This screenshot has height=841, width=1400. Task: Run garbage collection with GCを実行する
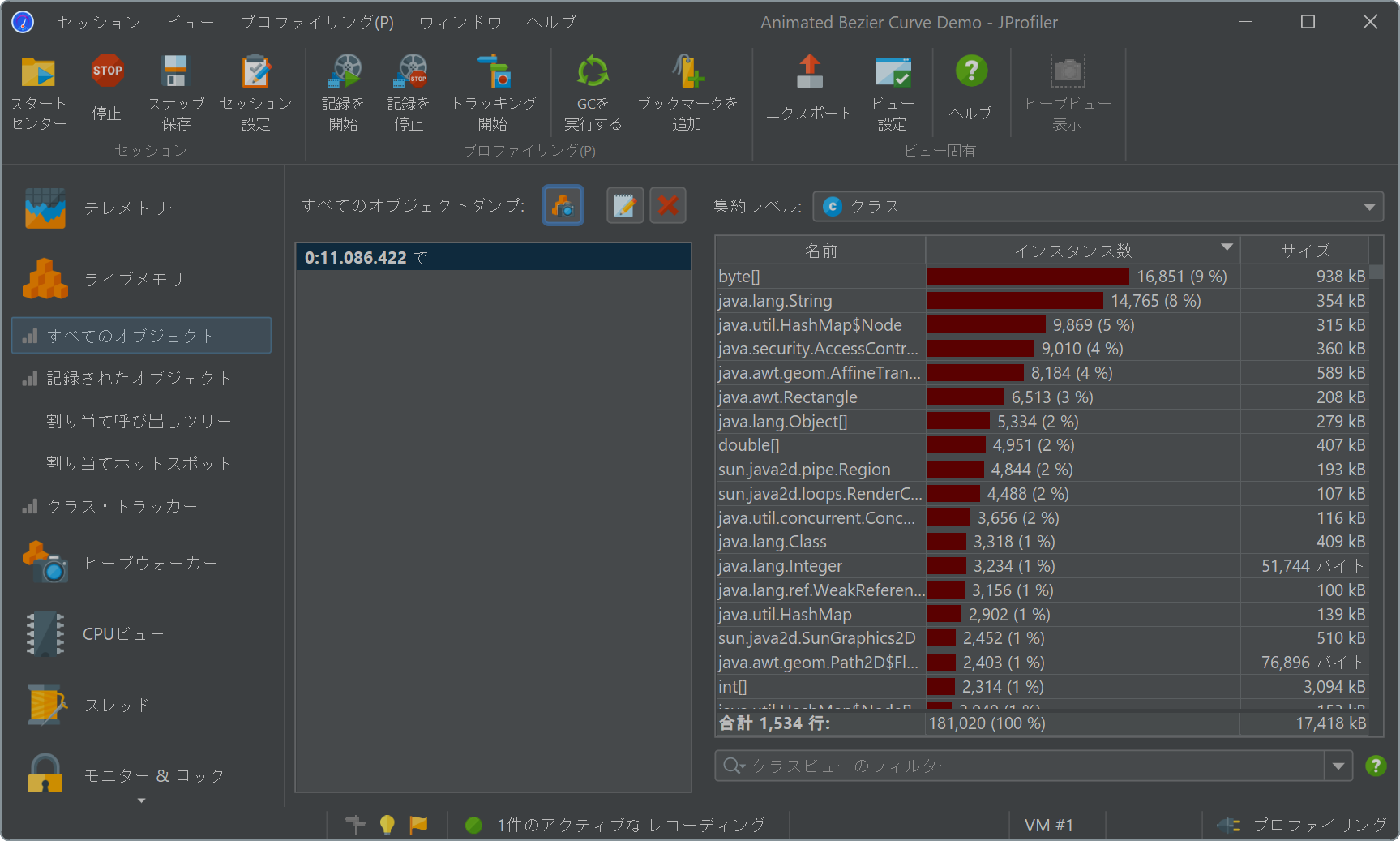coord(593,92)
